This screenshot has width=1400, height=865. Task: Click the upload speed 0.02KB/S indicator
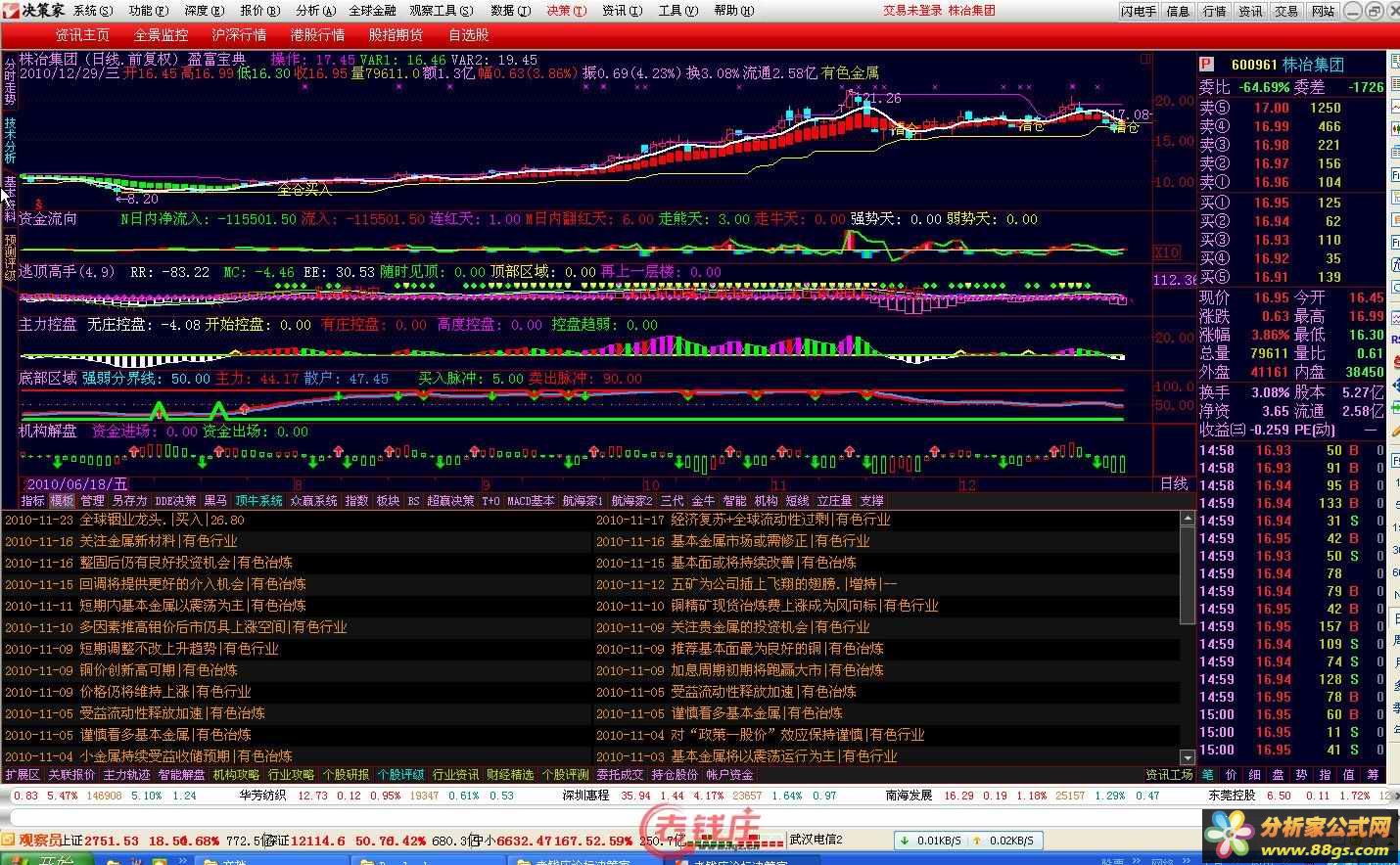1002,841
